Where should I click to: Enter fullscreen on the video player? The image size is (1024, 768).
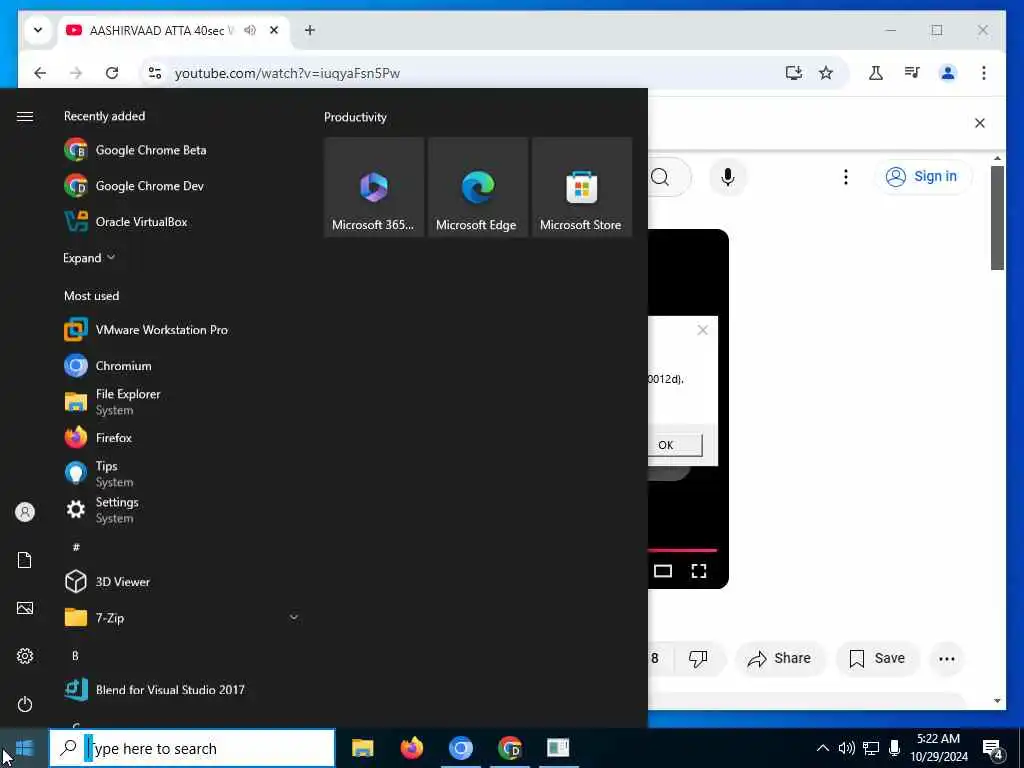(x=699, y=571)
